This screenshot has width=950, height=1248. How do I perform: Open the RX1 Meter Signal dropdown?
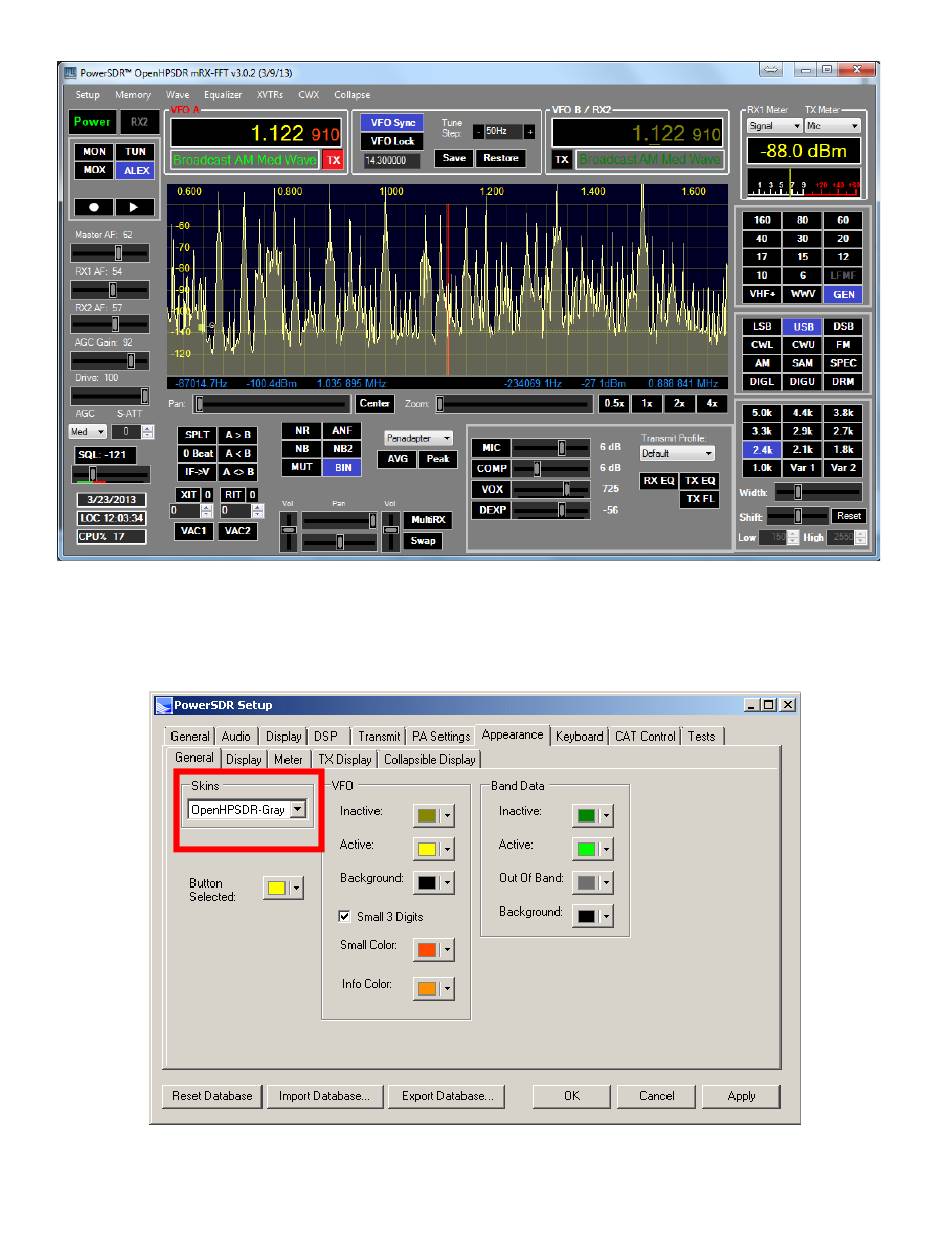tap(774, 127)
